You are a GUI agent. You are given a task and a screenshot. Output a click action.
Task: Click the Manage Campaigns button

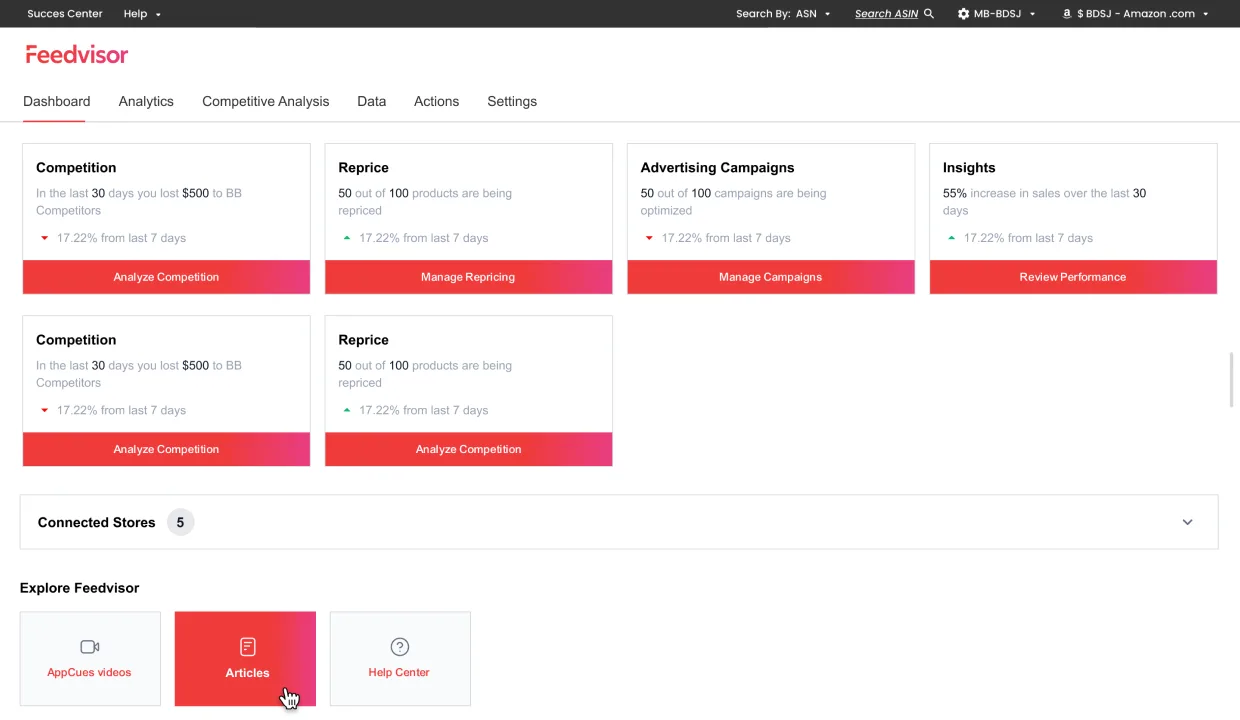click(x=771, y=277)
